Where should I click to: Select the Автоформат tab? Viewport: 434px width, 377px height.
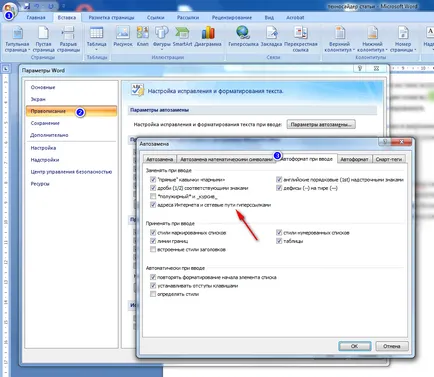point(354,159)
